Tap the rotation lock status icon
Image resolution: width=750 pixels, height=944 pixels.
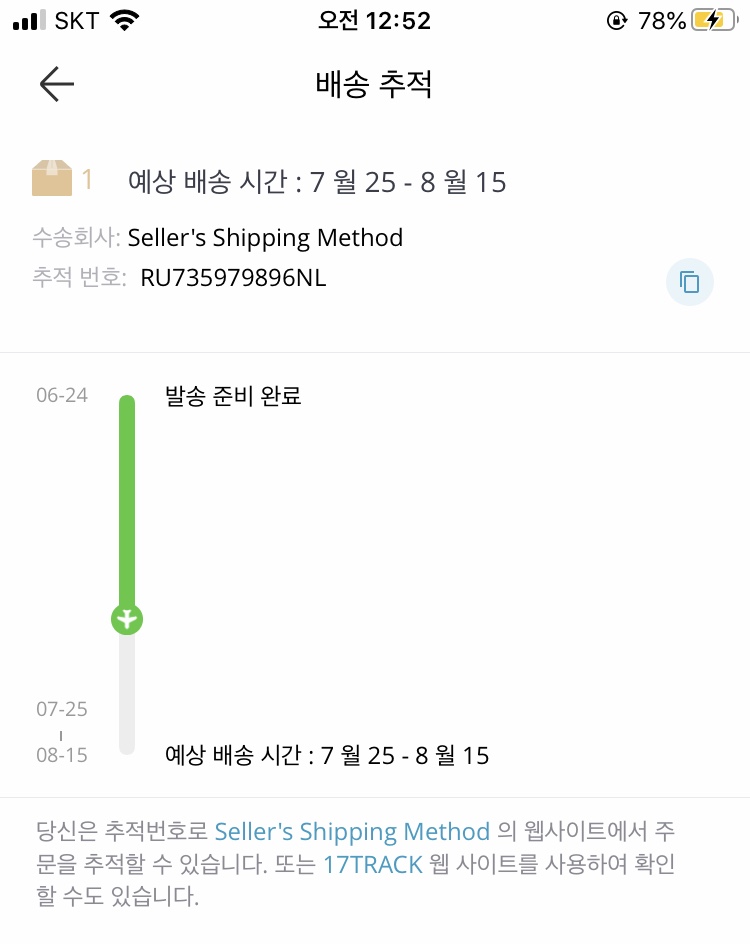point(617,20)
